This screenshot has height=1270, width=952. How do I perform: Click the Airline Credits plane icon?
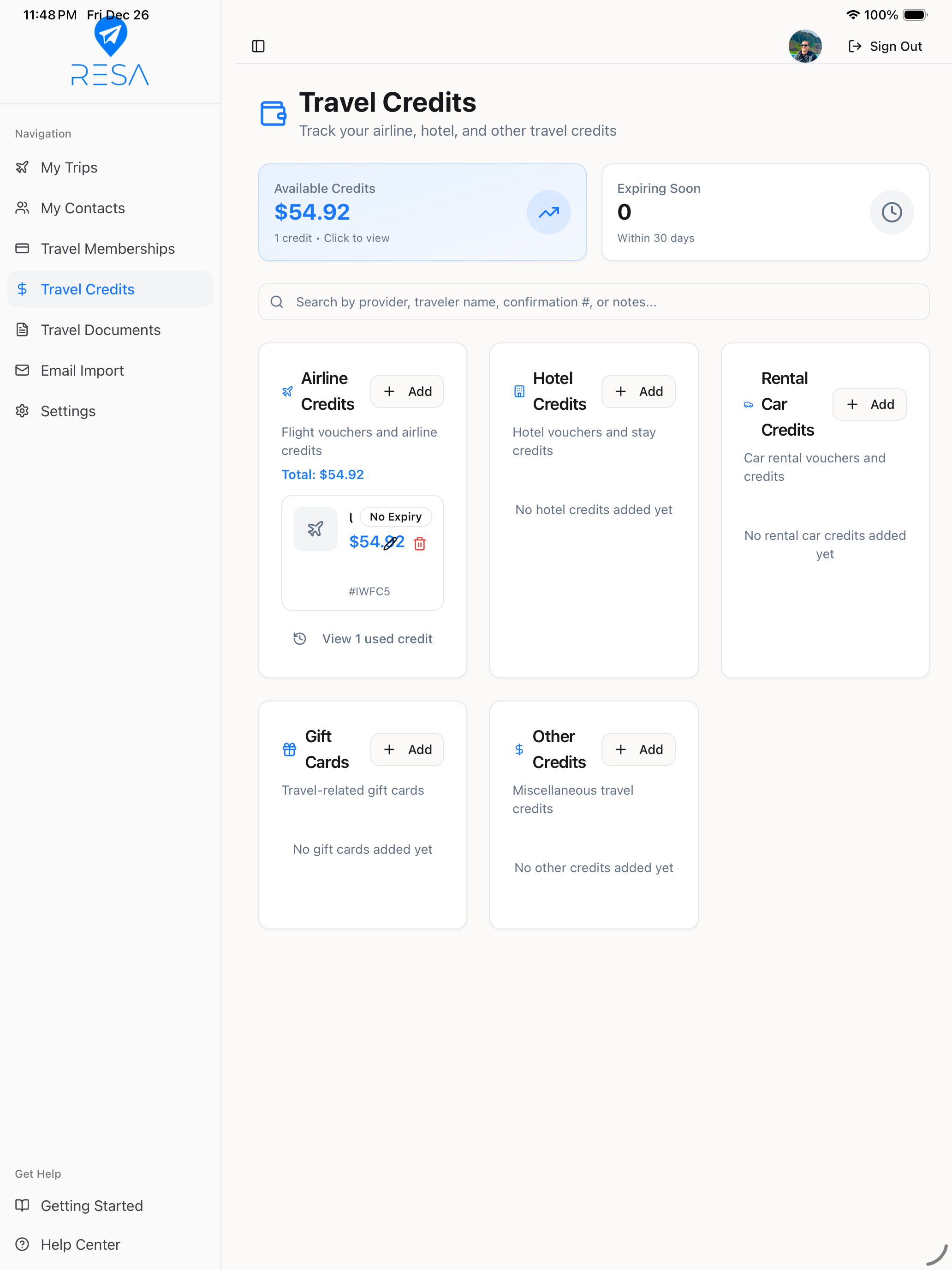(x=287, y=391)
